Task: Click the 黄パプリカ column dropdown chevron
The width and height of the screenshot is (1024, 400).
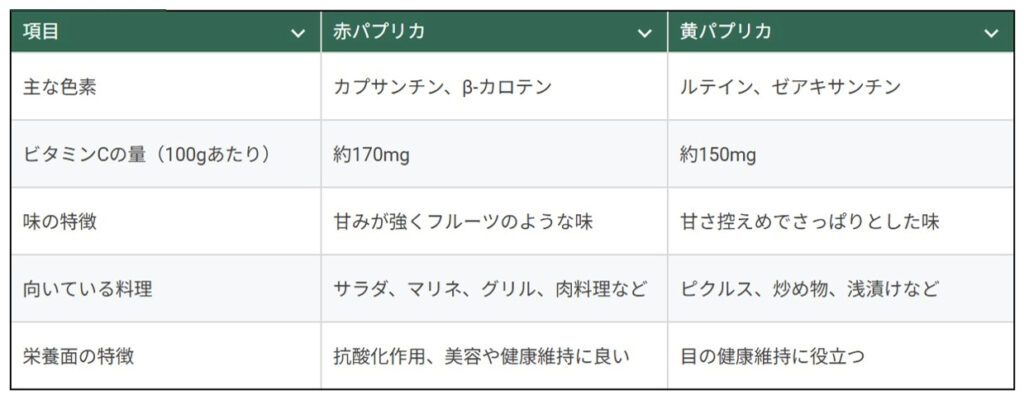Action: point(991,33)
